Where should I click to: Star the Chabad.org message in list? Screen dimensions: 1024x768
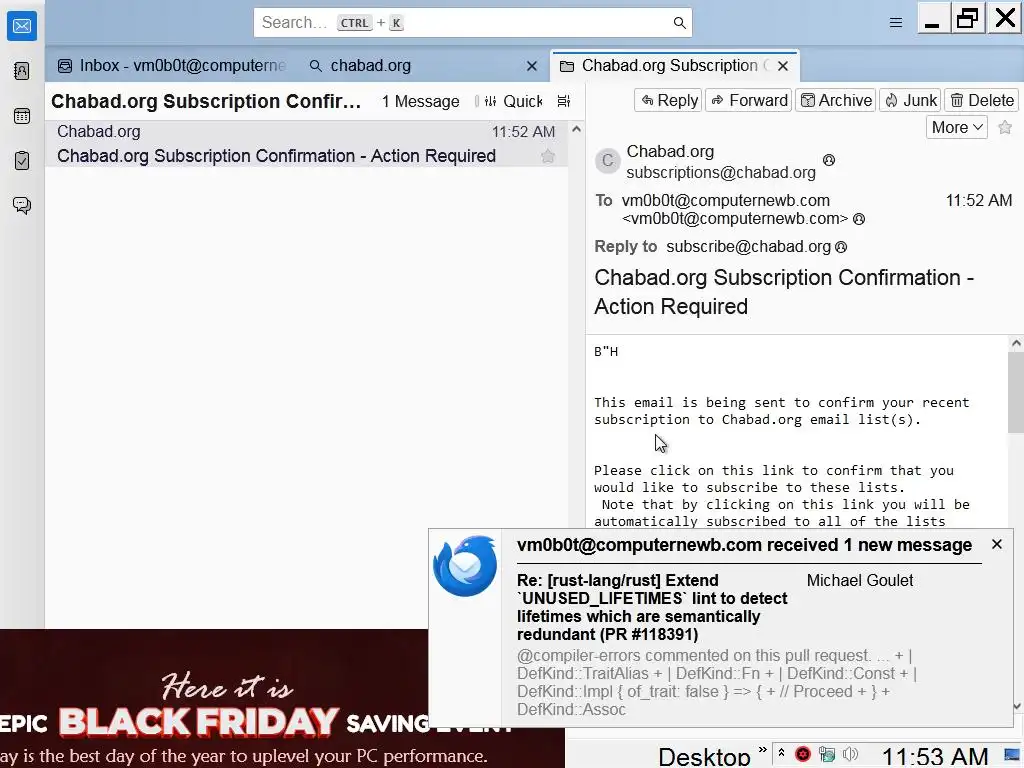pyautogui.click(x=548, y=156)
